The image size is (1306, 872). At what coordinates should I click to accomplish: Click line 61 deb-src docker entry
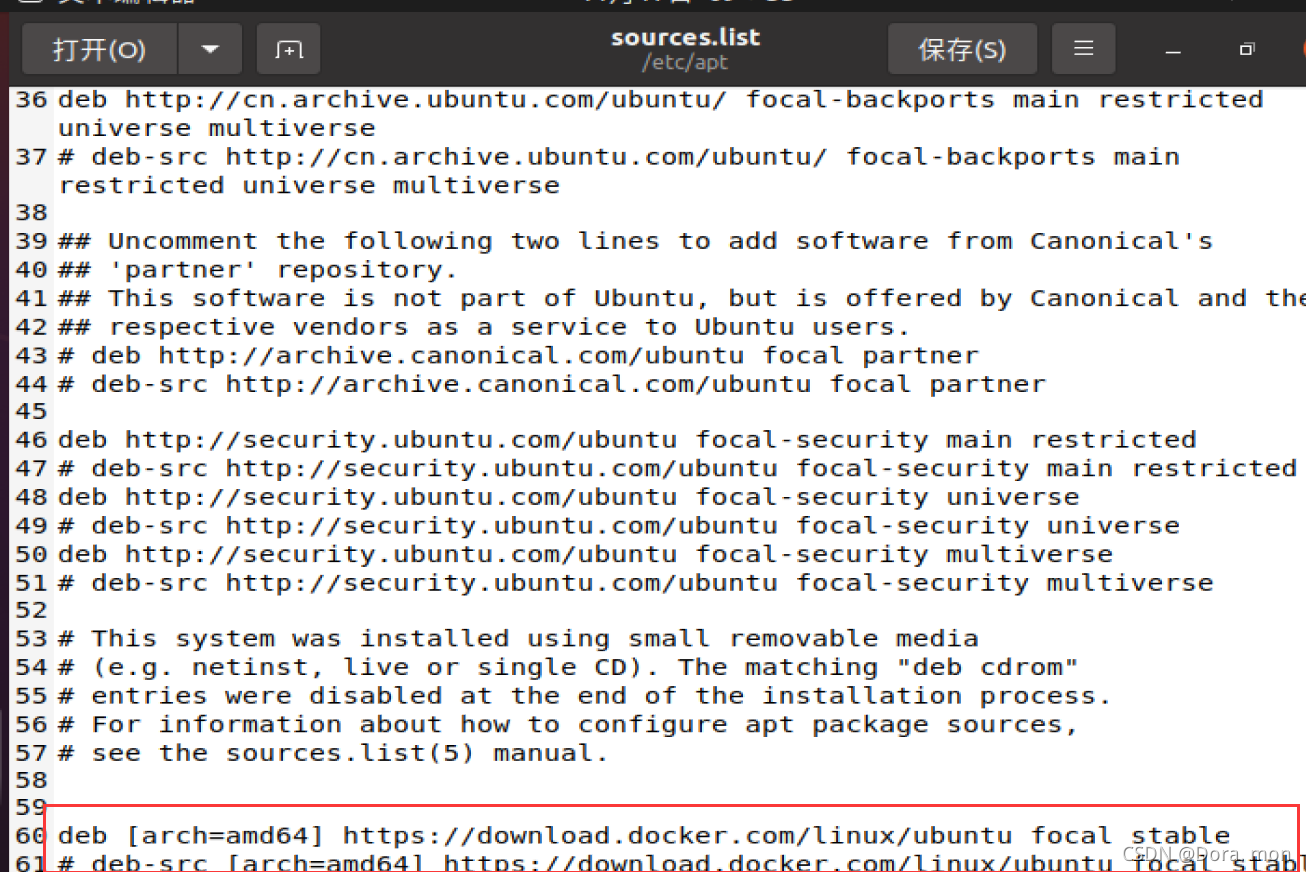point(680,862)
